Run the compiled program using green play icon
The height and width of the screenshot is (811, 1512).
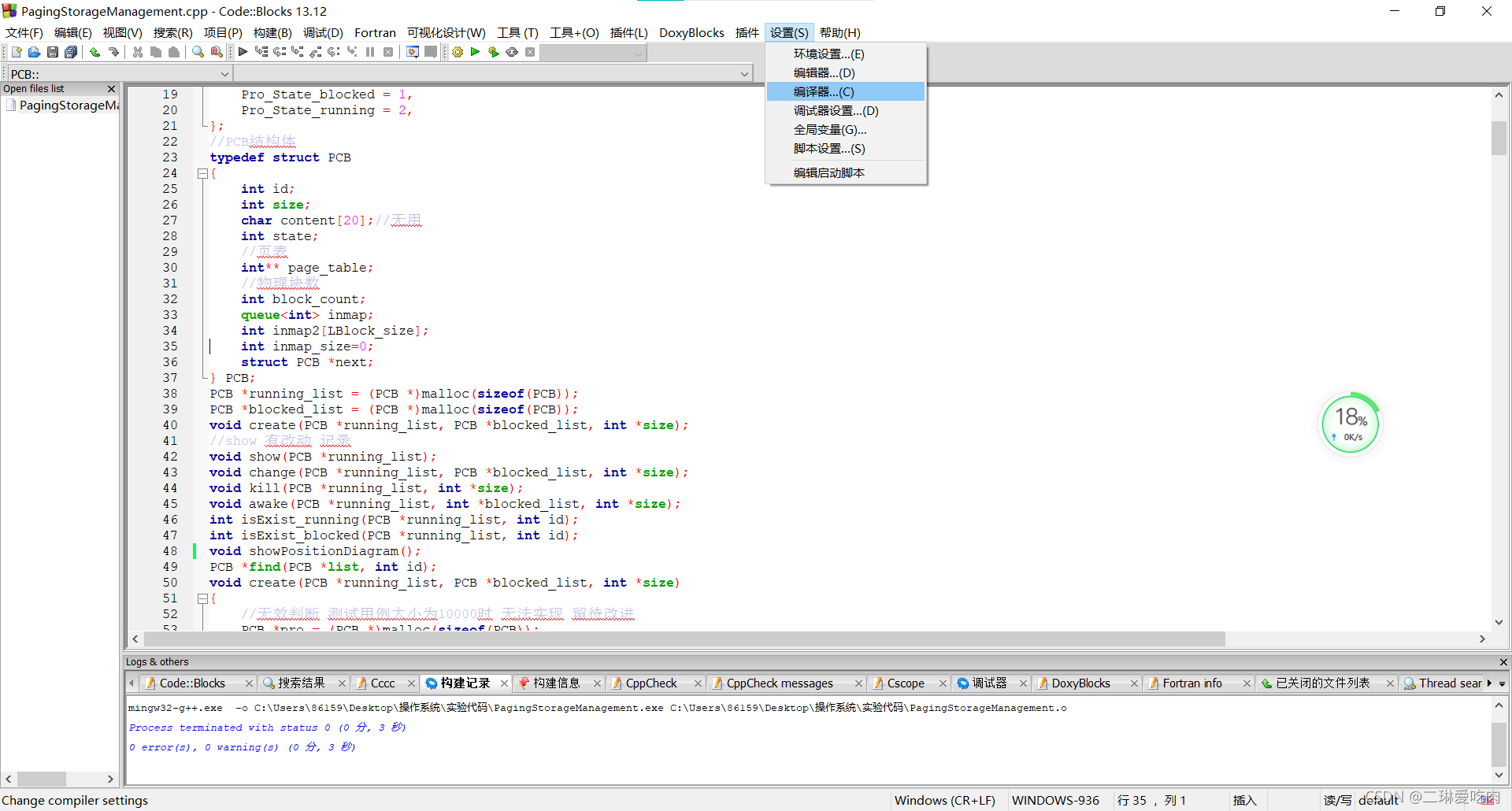(x=476, y=52)
